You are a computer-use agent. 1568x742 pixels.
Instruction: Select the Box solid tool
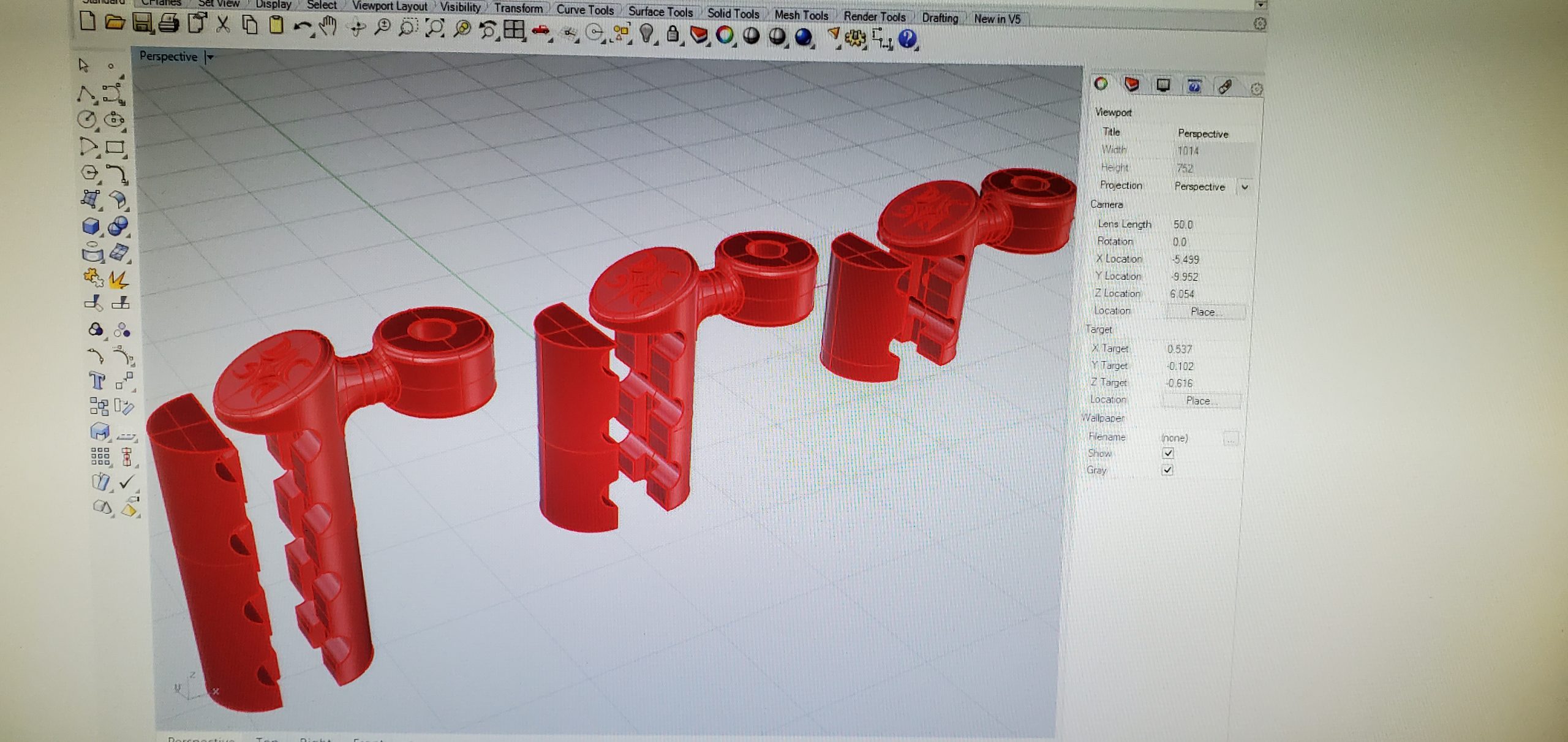[91, 226]
